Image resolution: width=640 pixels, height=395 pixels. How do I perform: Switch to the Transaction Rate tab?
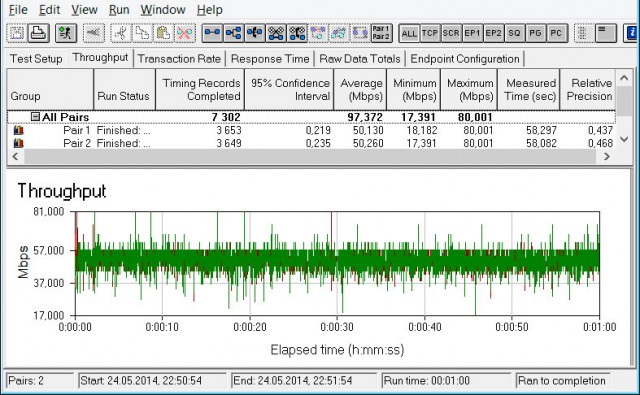coord(179,59)
